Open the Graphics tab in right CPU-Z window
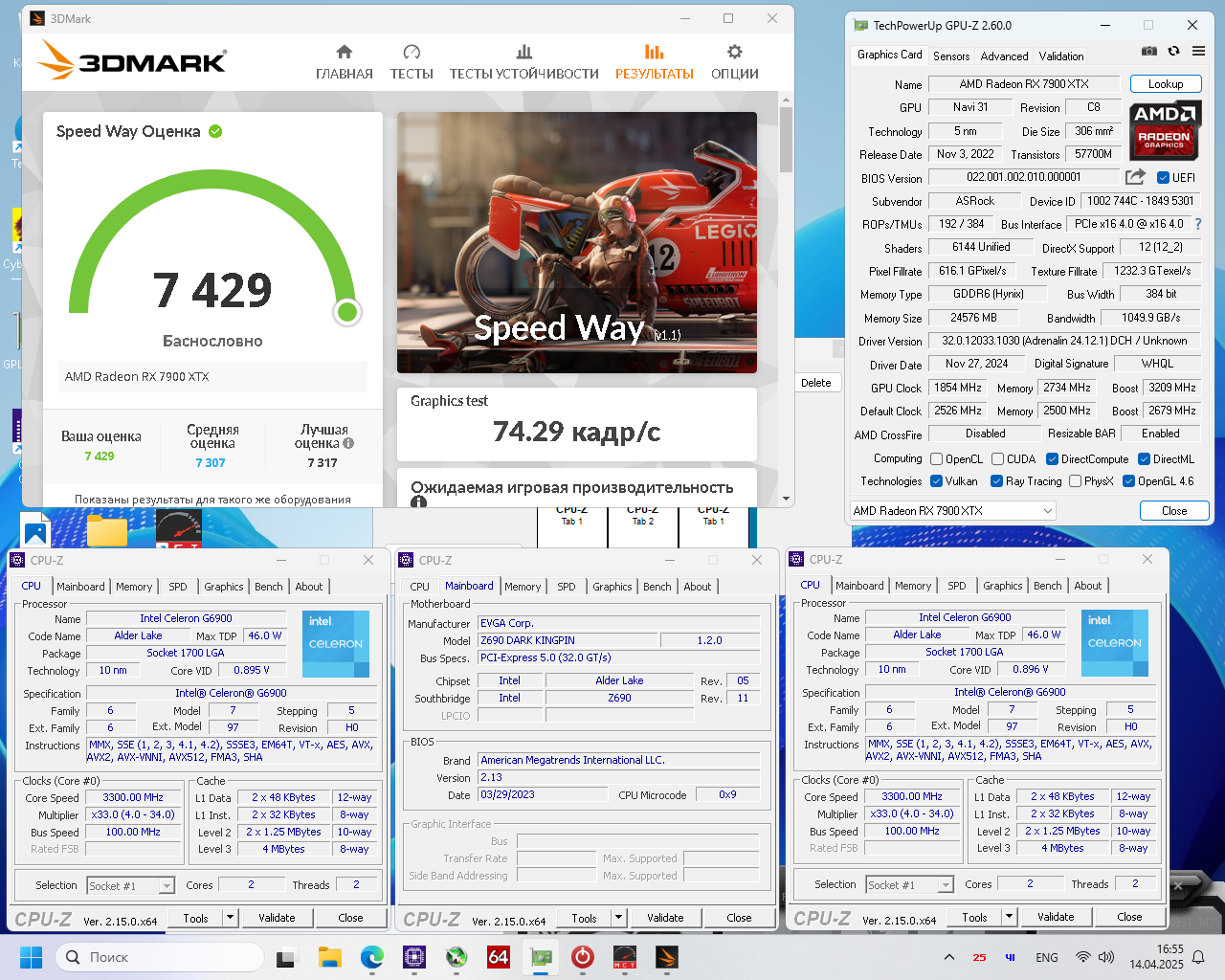The image size is (1225, 980). [x=1003, y=586]
